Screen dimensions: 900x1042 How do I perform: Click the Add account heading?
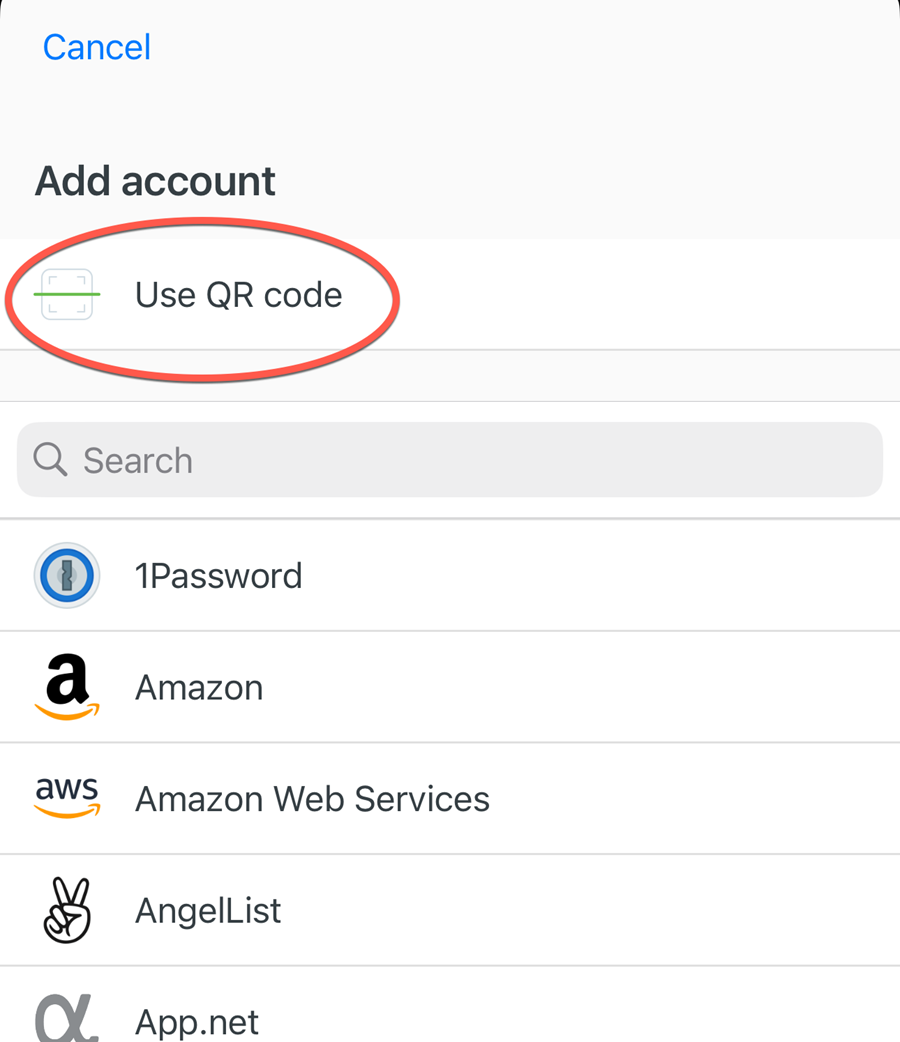click(x=155, y=181)
